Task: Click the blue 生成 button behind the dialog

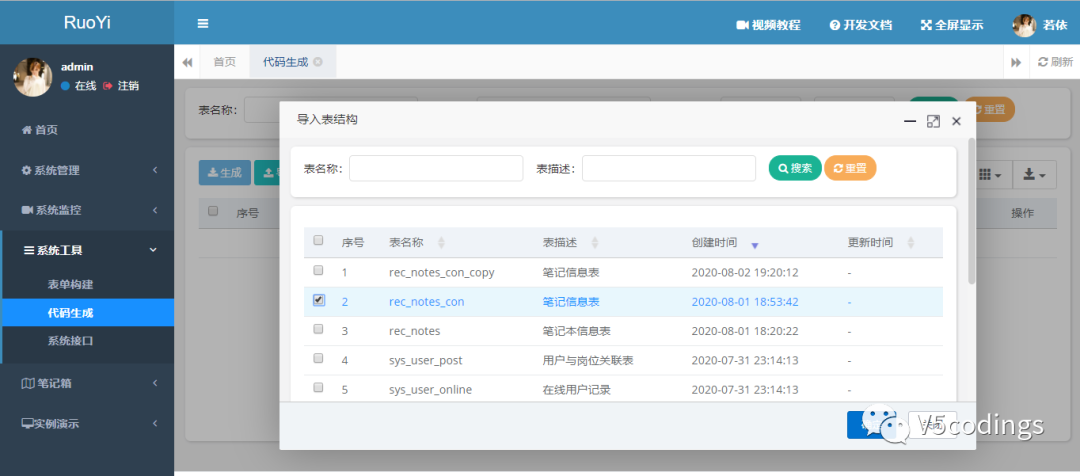Action: pyautogui.click(x=225, y=173)
